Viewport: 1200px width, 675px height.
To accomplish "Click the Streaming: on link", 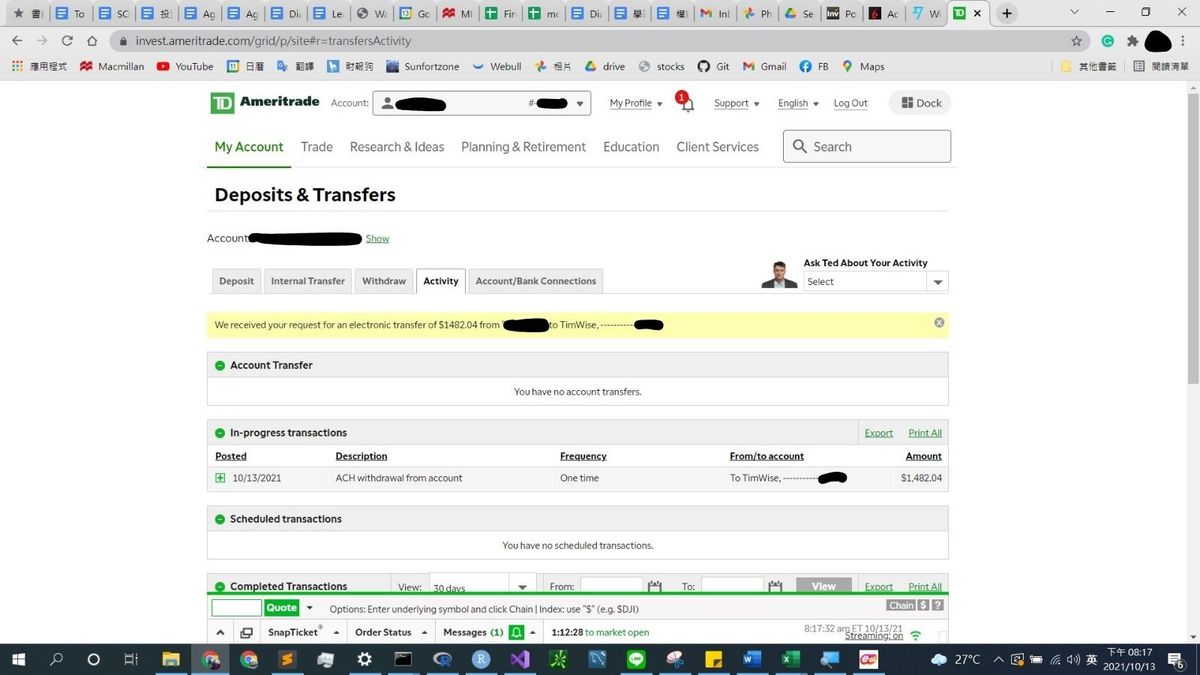I will (874, 636).
